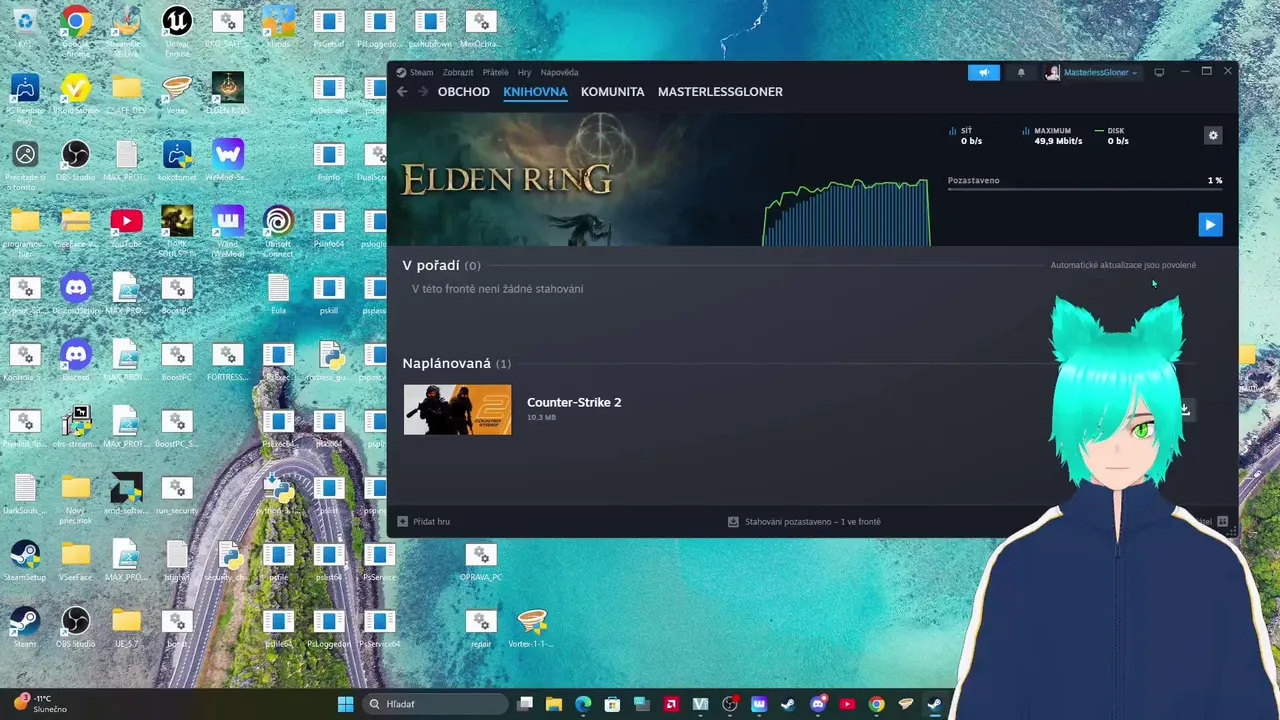Open the Steam menu
Screen dimensions: 1280x720
[x=421, y=72]
